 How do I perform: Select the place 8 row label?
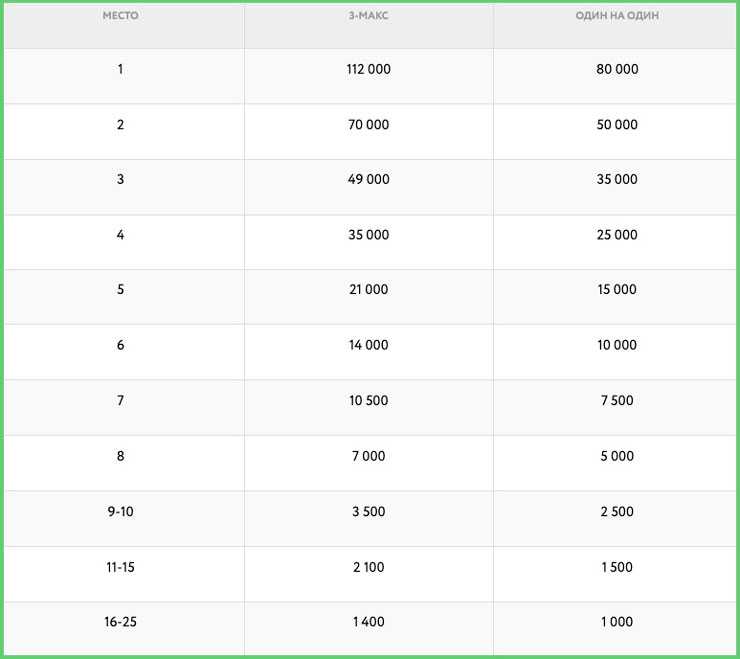pyautogui.click(x=120, y=456)
